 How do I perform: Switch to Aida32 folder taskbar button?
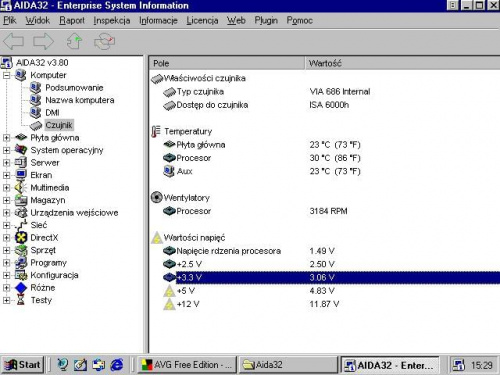click(288, 365)
